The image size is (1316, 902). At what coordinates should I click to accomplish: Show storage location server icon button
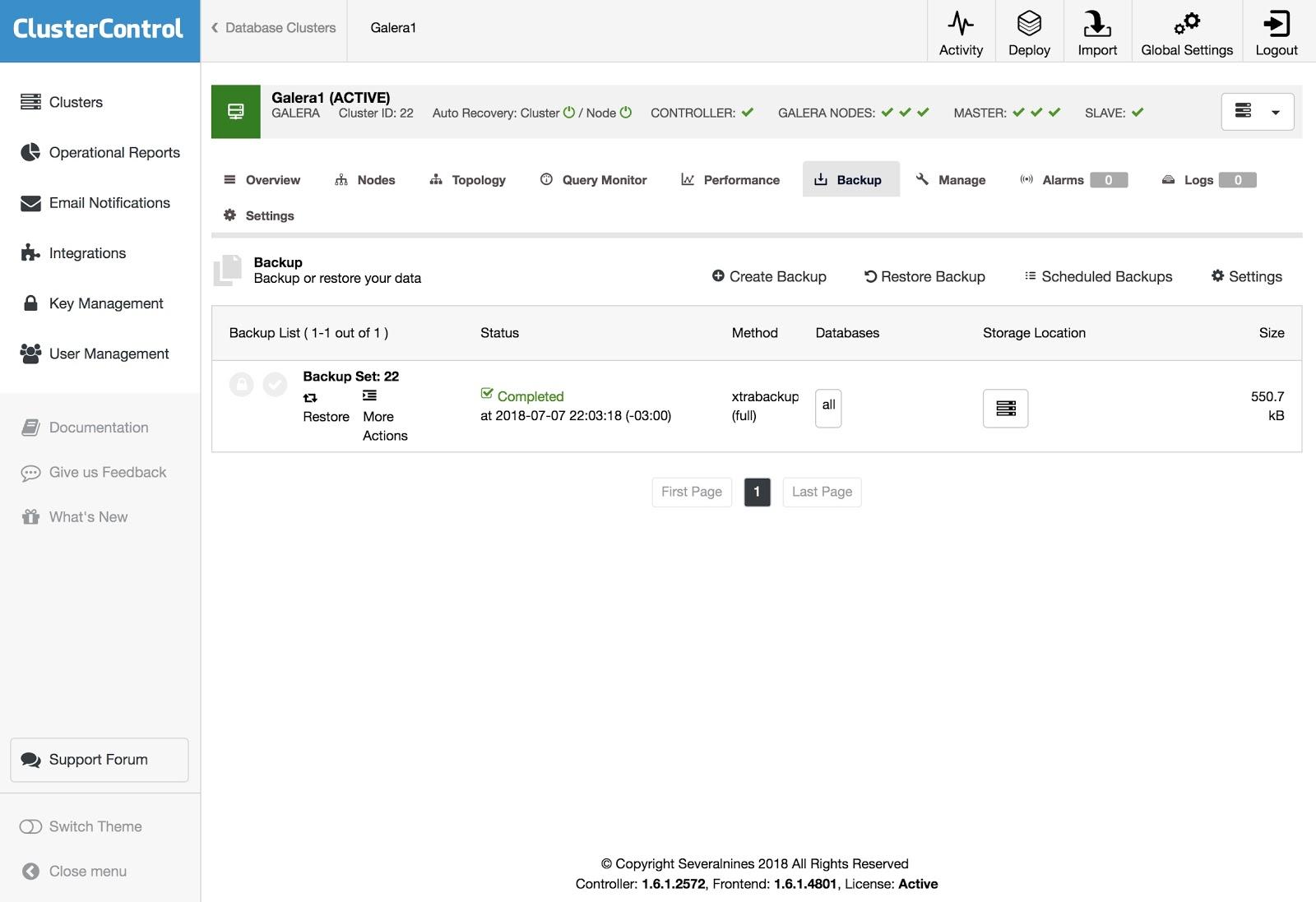[1005, 408]
